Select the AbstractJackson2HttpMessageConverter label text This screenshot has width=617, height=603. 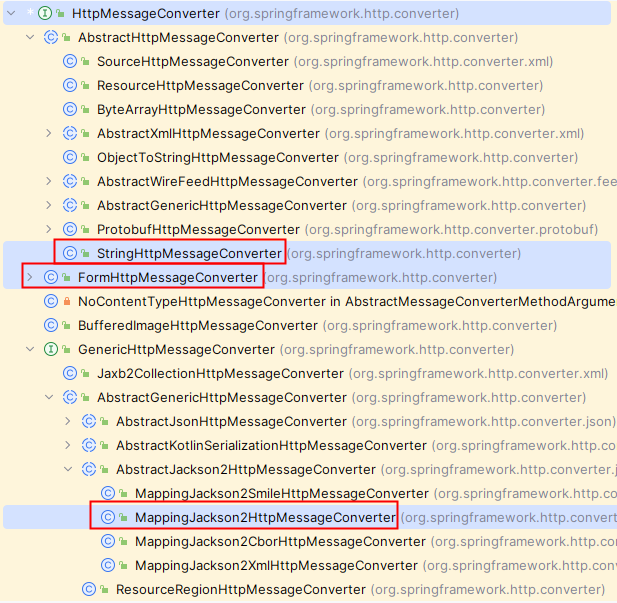pos(246,470)
